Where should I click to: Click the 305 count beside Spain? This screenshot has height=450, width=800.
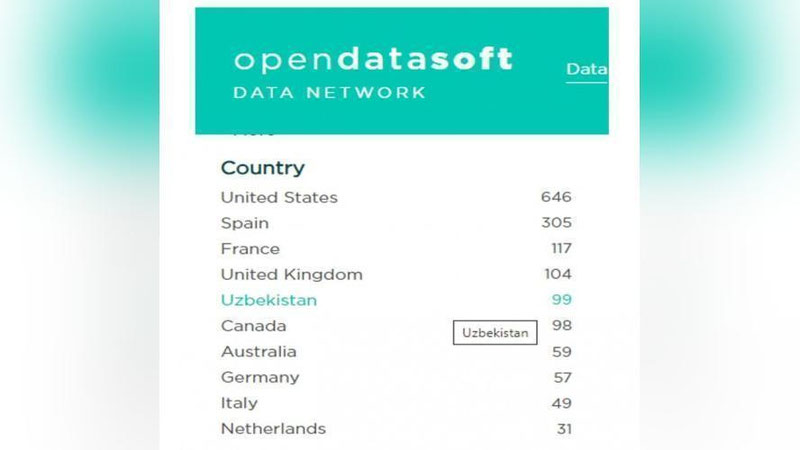click(x=556, y=223)
